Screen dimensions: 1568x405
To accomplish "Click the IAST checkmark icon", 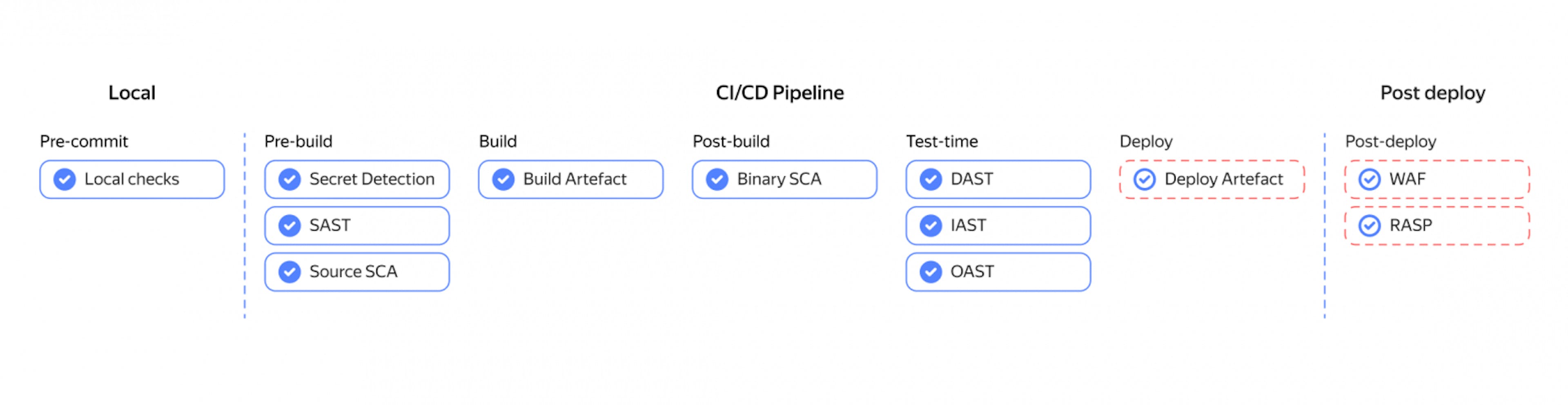I will pyautogui.click(x=931, y=225).
